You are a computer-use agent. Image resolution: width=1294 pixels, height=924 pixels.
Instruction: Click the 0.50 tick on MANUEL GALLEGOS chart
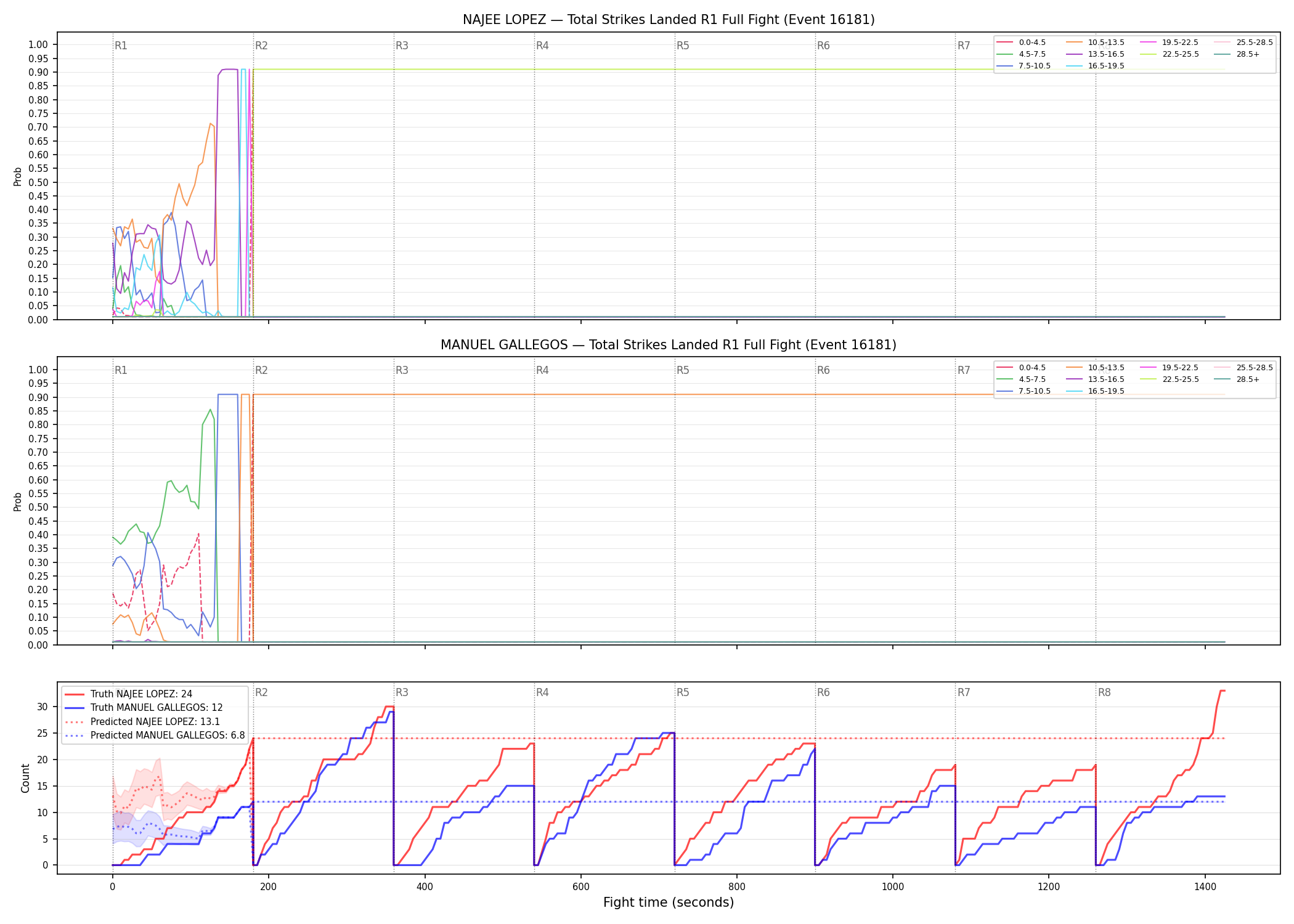click(38, 507)
